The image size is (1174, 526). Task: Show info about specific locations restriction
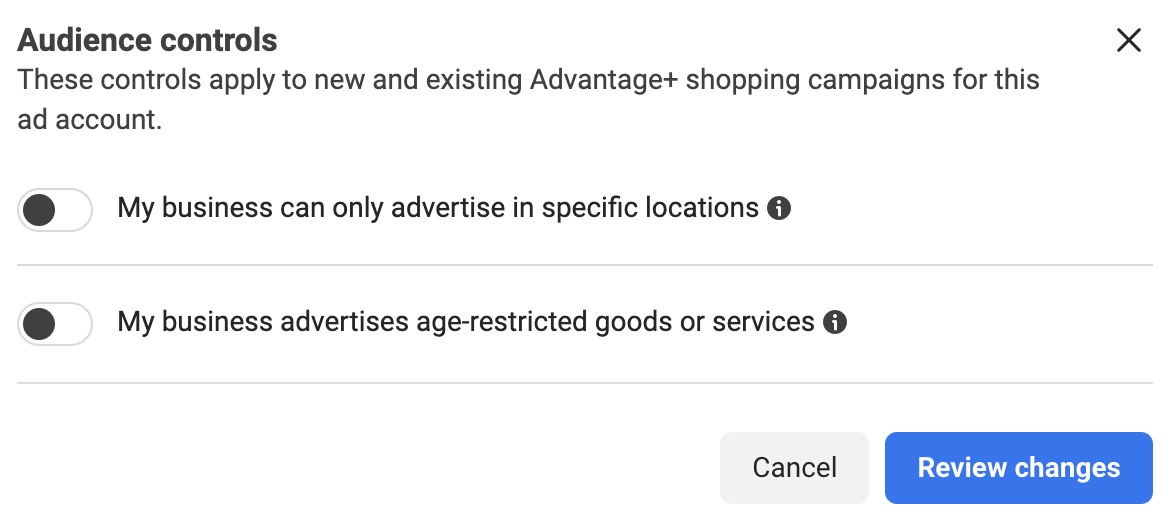tap(779, 208)
